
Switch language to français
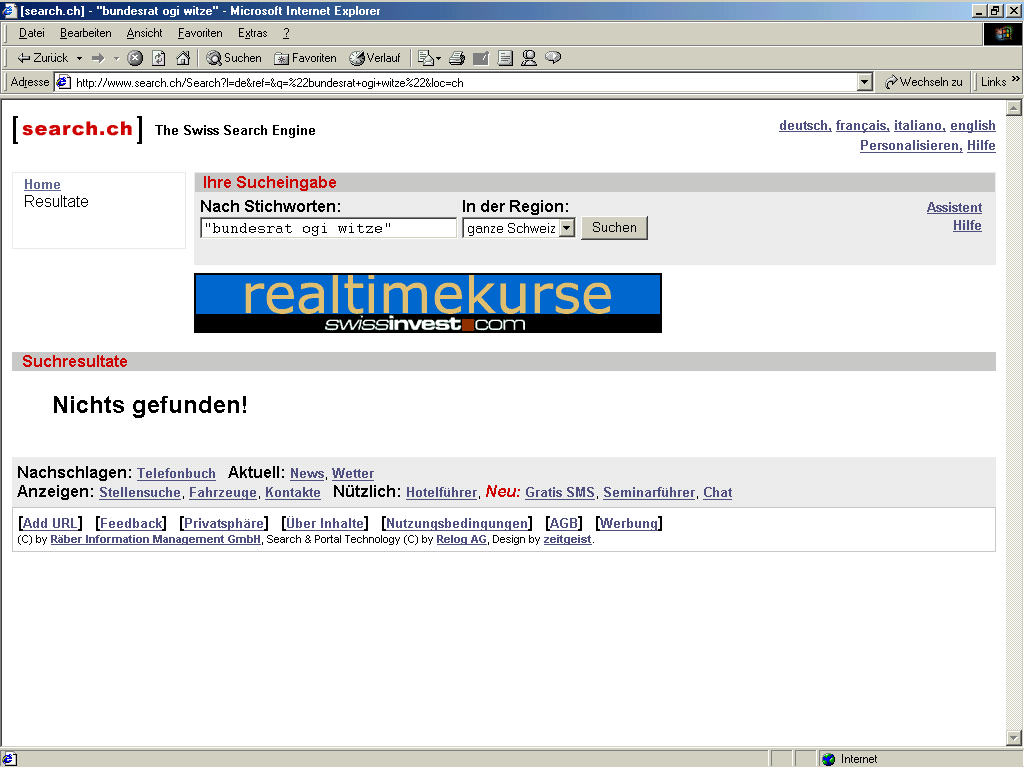(862, 125)
